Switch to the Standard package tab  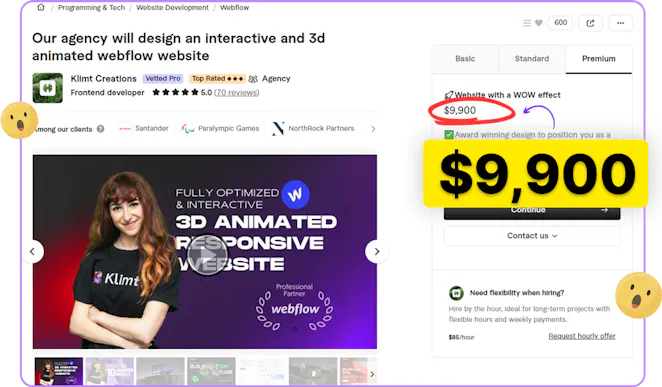(532, 59)
